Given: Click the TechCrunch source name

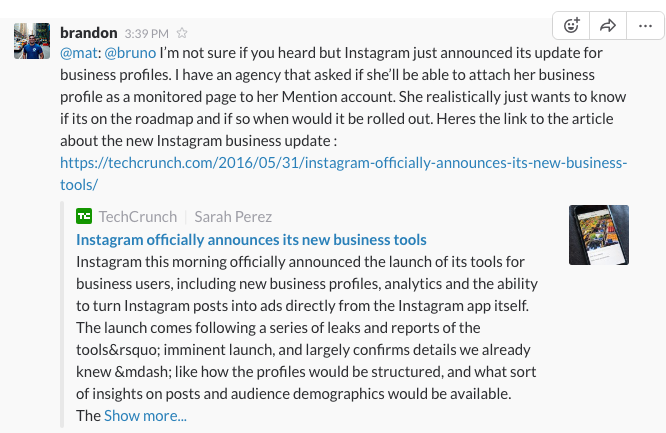Looking at the screenshot, I should (x=138, y=217).
